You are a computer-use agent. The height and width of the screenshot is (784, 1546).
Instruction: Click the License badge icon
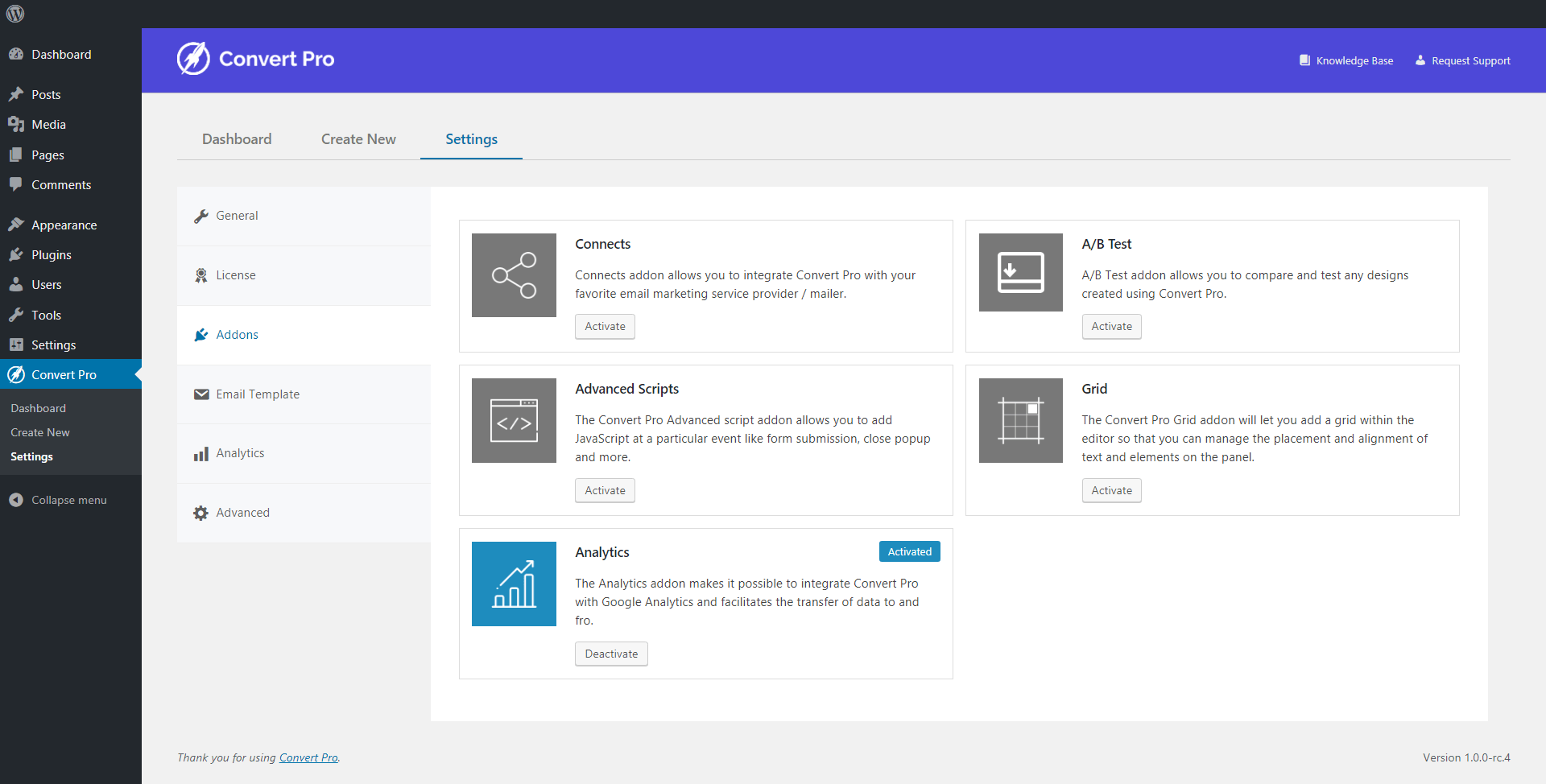[201, 275]
